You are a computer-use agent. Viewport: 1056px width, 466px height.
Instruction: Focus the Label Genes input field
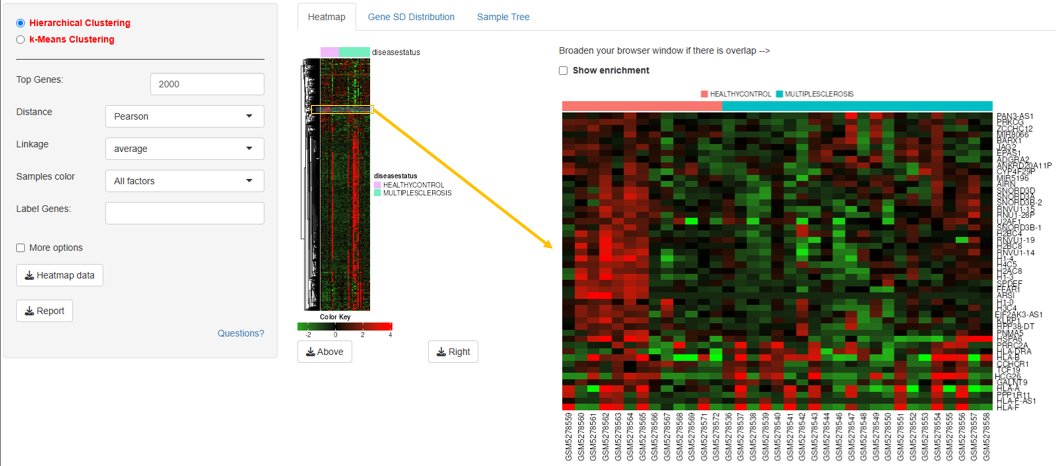pyautogui.click(x=185, y=213)
